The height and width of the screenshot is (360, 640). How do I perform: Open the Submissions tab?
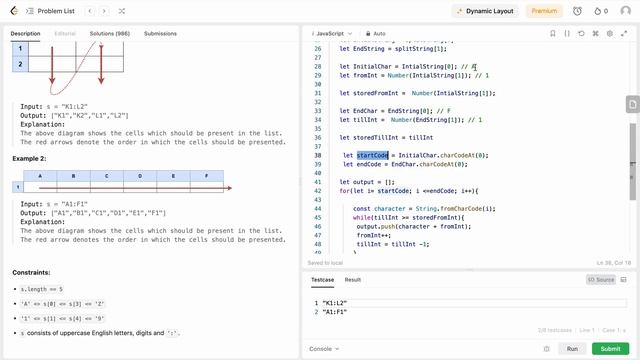tap(160, 33)
